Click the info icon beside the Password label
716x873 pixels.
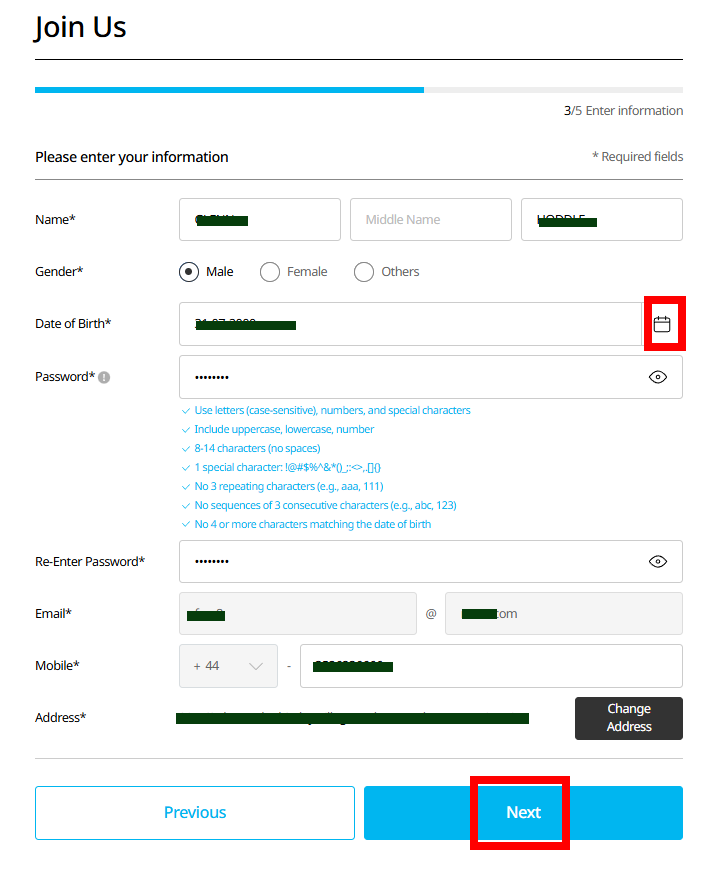tap(104, 378)
